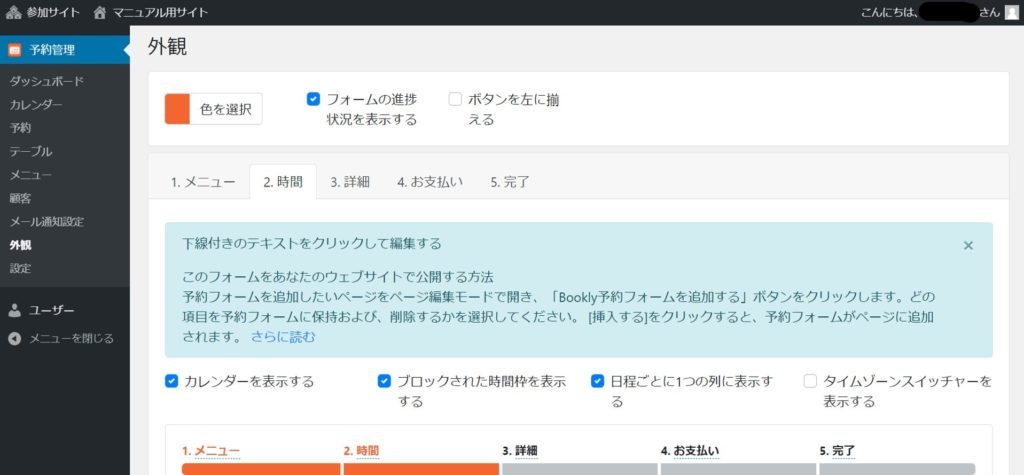1024x475 pixels.
Task: Edit the 3. 詳細 progress step label
Action: coord(526,451)
